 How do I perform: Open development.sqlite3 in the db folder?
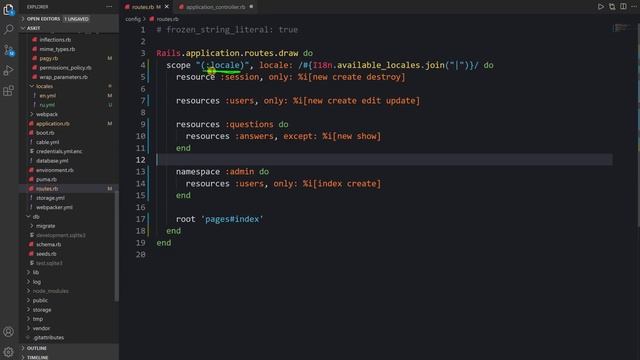coord(60,235)
